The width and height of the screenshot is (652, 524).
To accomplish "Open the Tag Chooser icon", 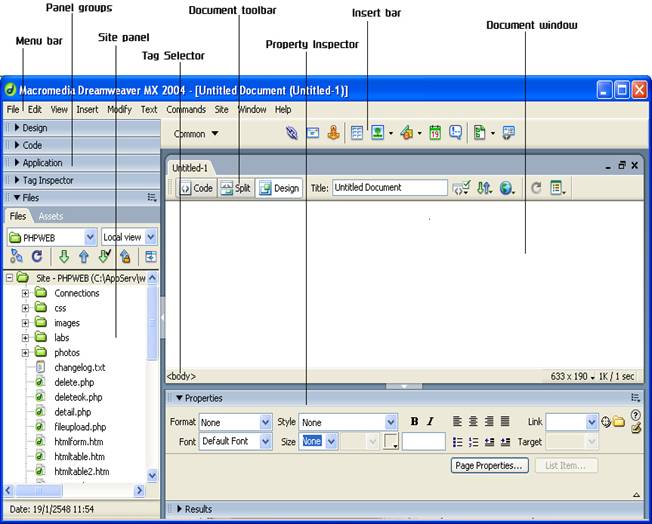I will tap(508, 133).
